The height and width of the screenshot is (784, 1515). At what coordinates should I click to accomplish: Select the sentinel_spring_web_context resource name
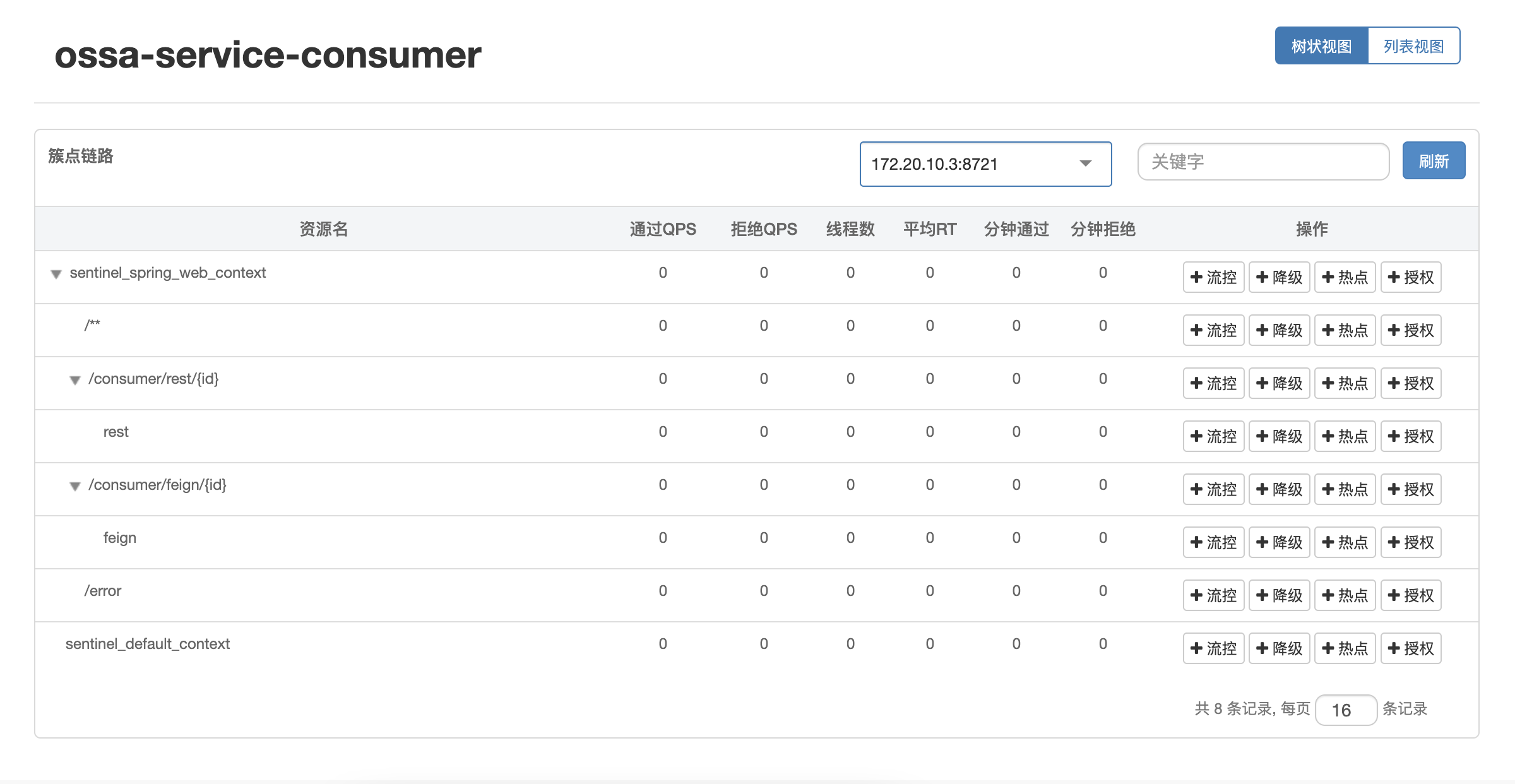168,273
